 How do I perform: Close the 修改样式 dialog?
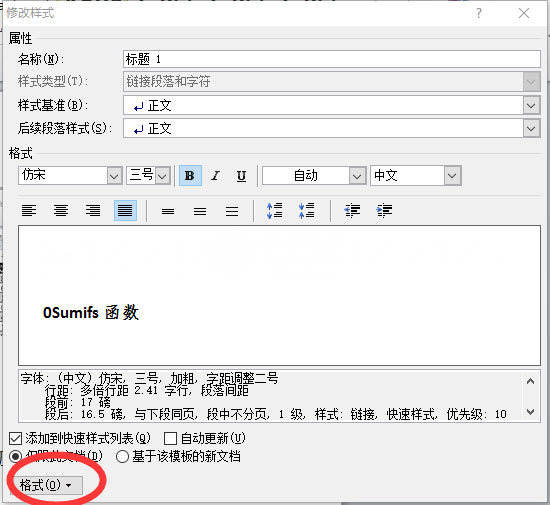[524, 13]
